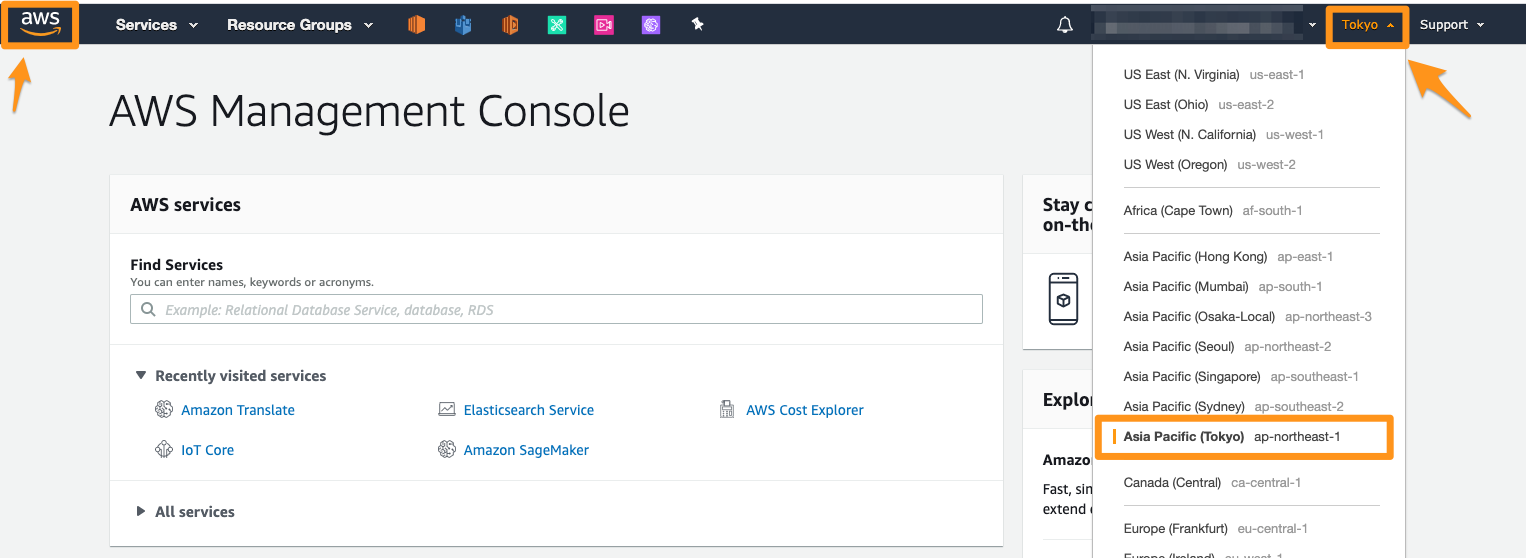Open the Amazon Translate link
1526x558 pixels.
(238, 410)
